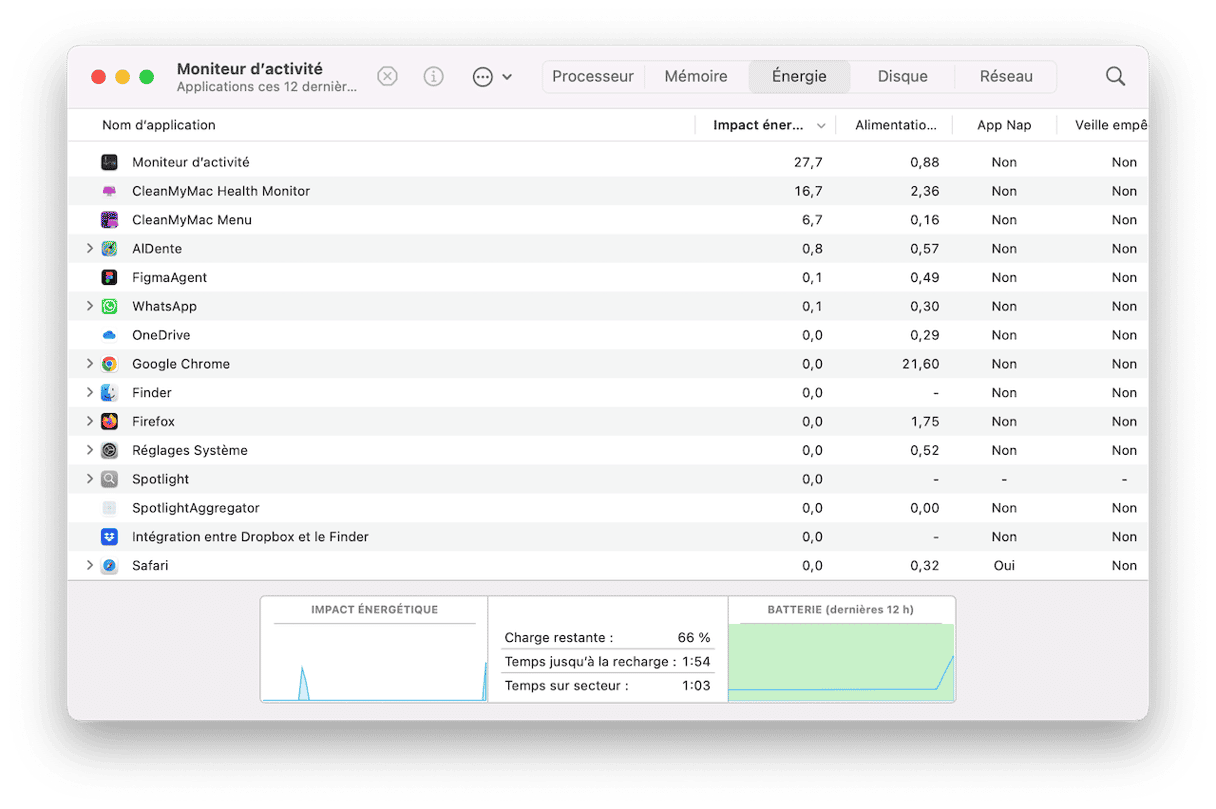This screenshot has height=809, width=1216.
Task: Click the Dropbox integration icon
Action: (110, 537)
